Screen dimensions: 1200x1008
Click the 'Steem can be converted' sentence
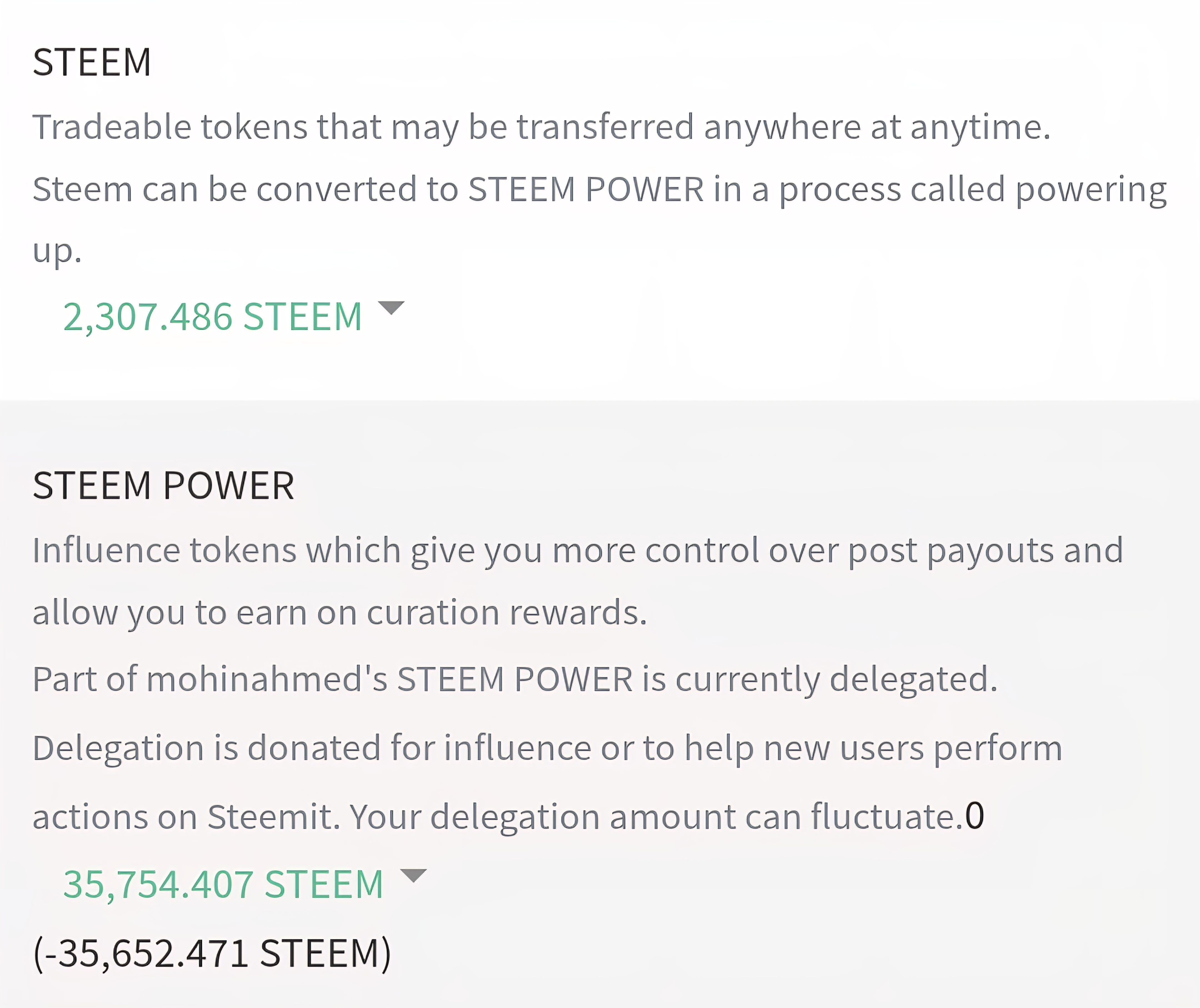(x=600, y=220)
